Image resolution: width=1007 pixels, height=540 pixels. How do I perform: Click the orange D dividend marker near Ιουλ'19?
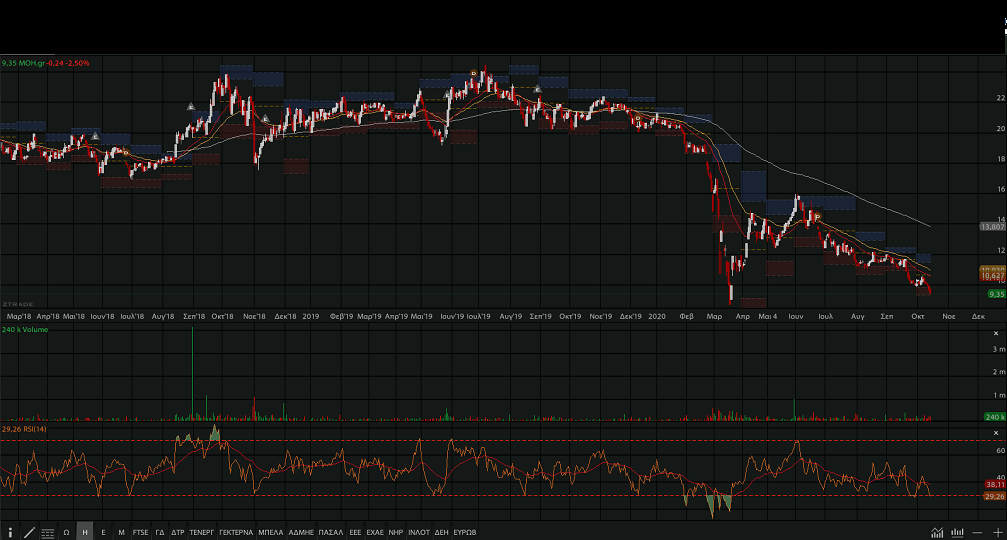pos(474,74)
